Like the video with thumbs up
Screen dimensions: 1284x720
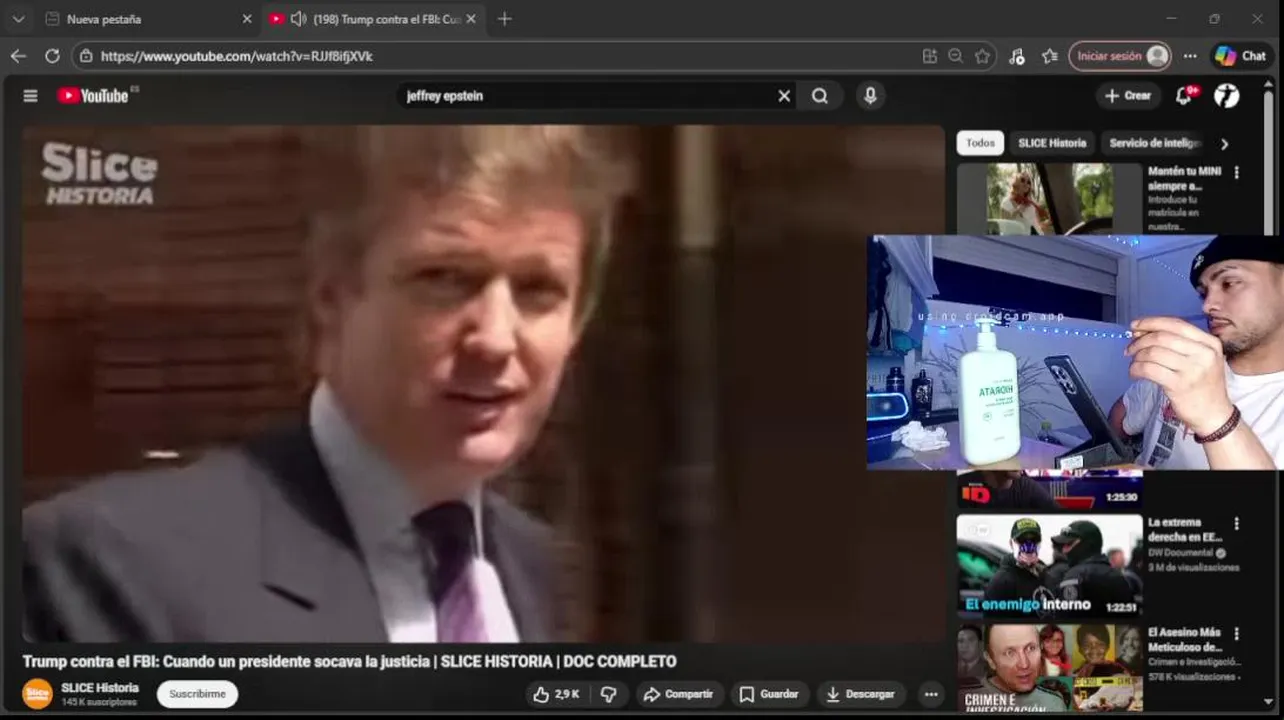556,694
